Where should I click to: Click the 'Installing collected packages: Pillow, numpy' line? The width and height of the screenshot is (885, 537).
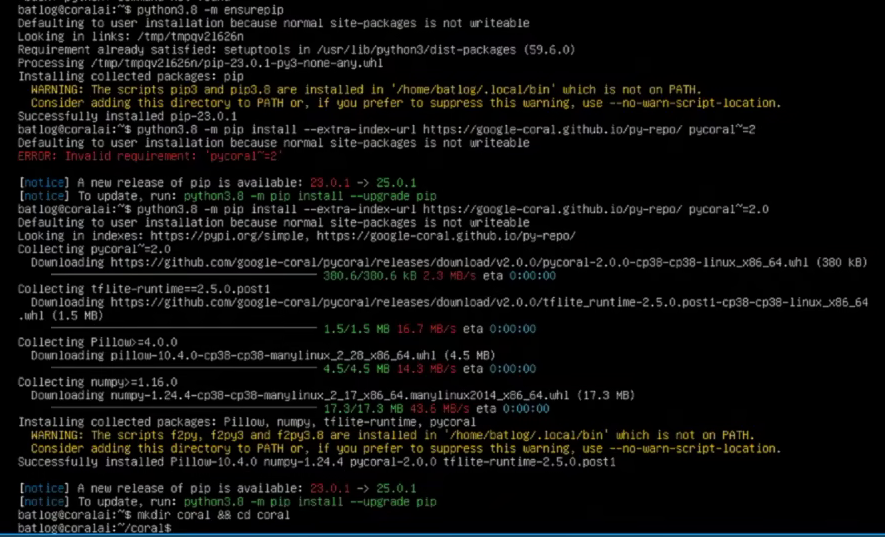pyautogui.click(x=247, y=421)
